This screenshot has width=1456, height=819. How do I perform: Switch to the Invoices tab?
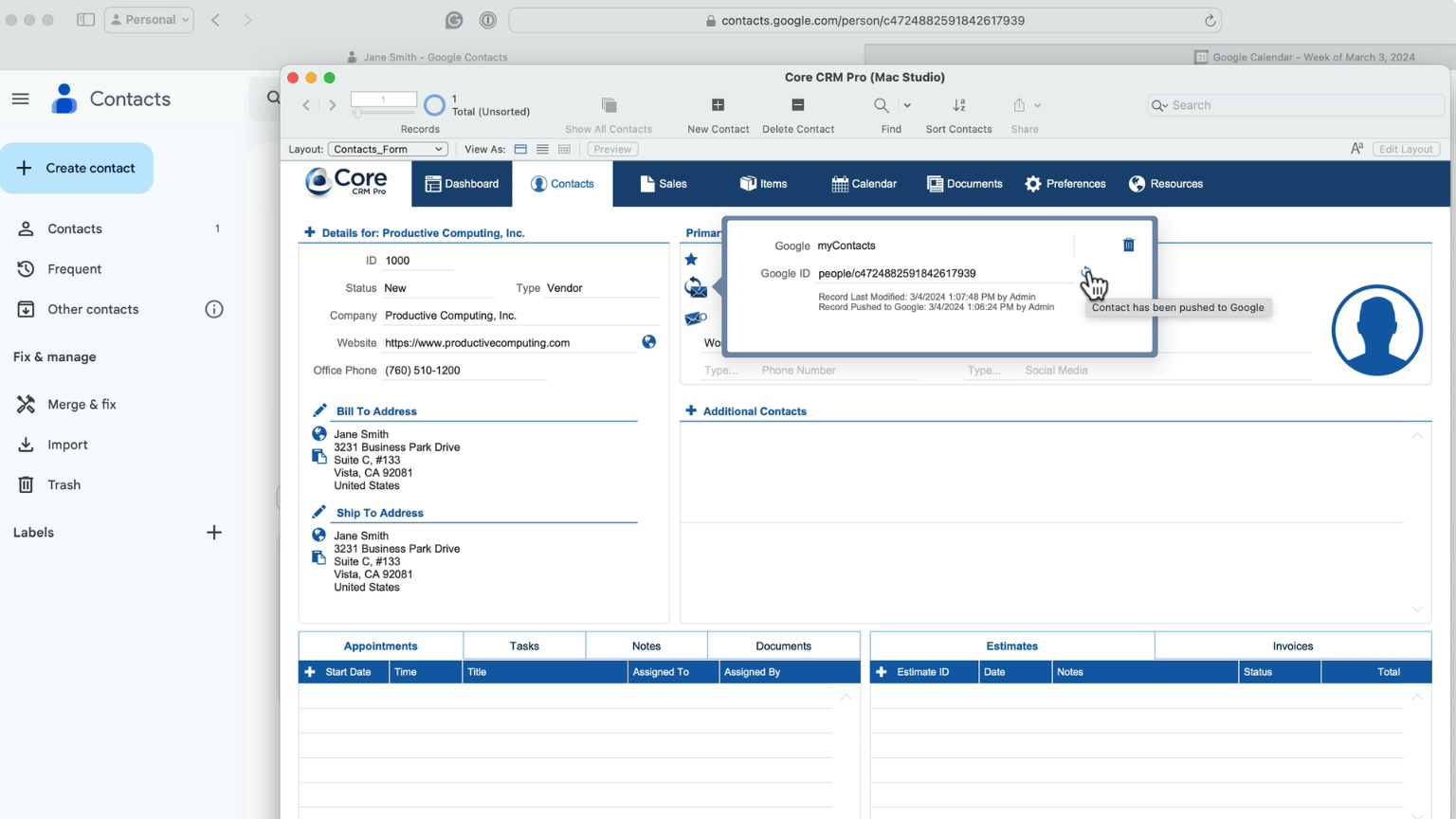(1292, 646)
